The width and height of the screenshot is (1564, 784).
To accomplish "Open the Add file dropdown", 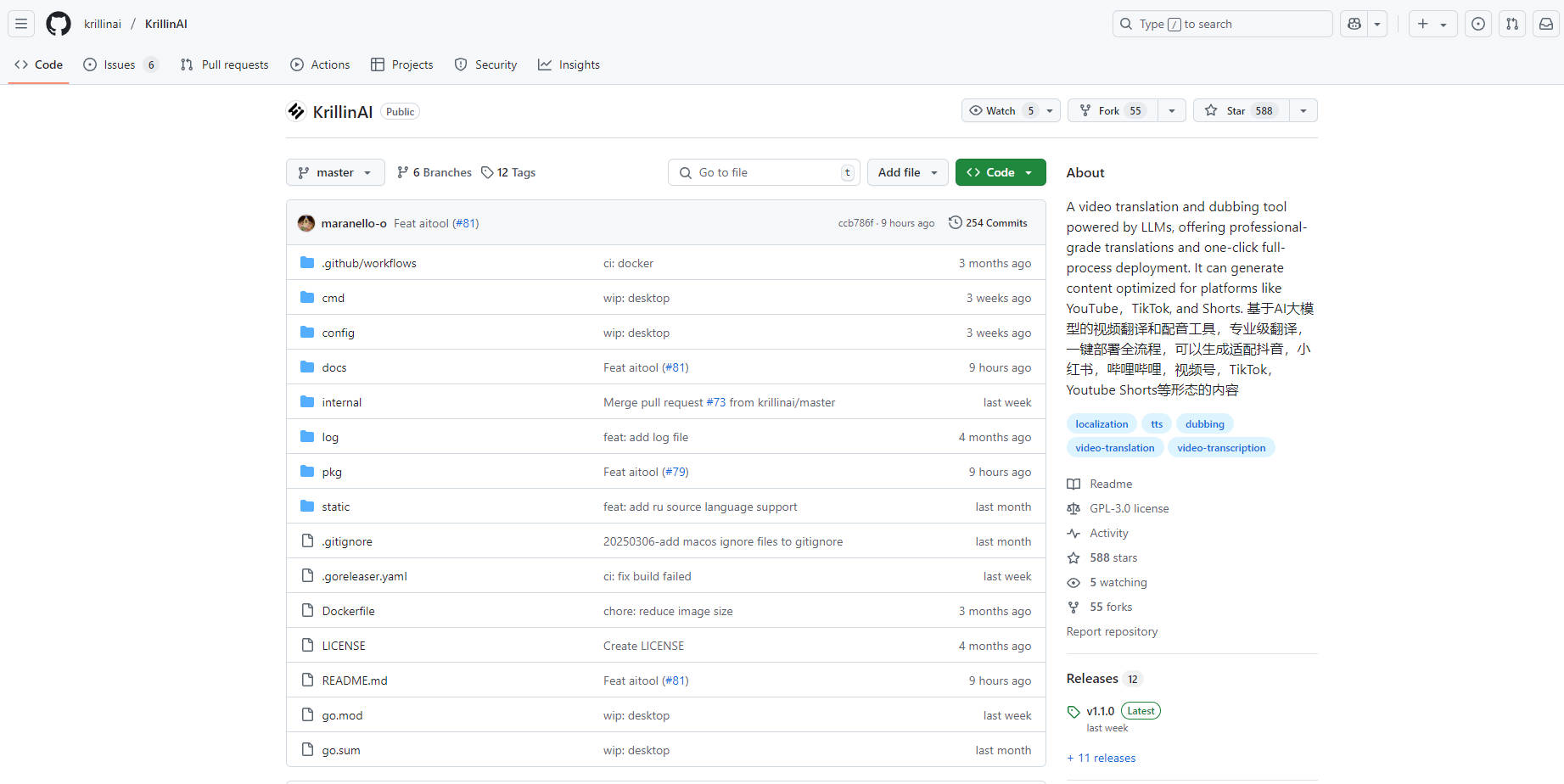I will coord(907,172).
